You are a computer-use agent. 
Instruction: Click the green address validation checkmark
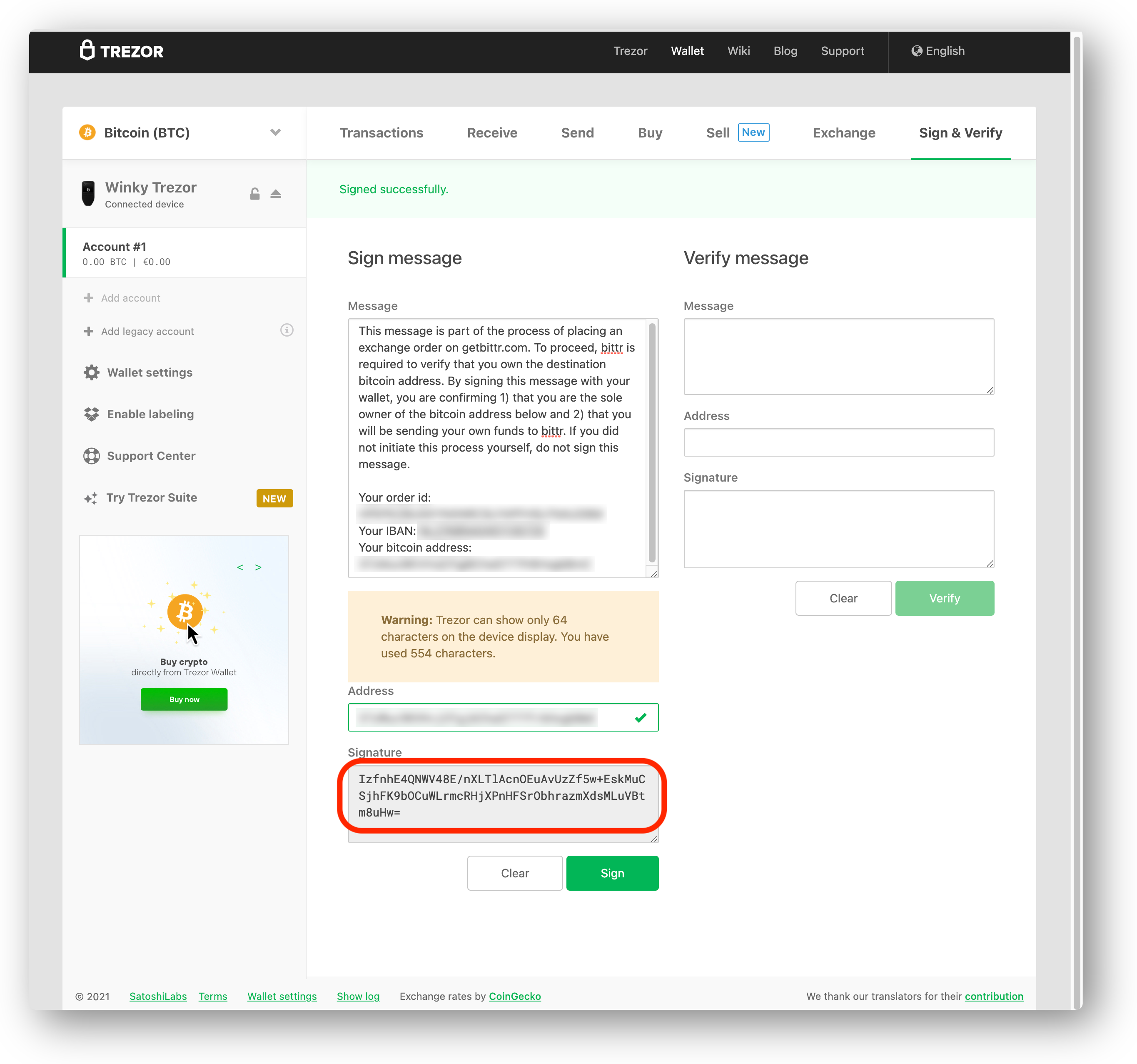[x=641, y=717]
